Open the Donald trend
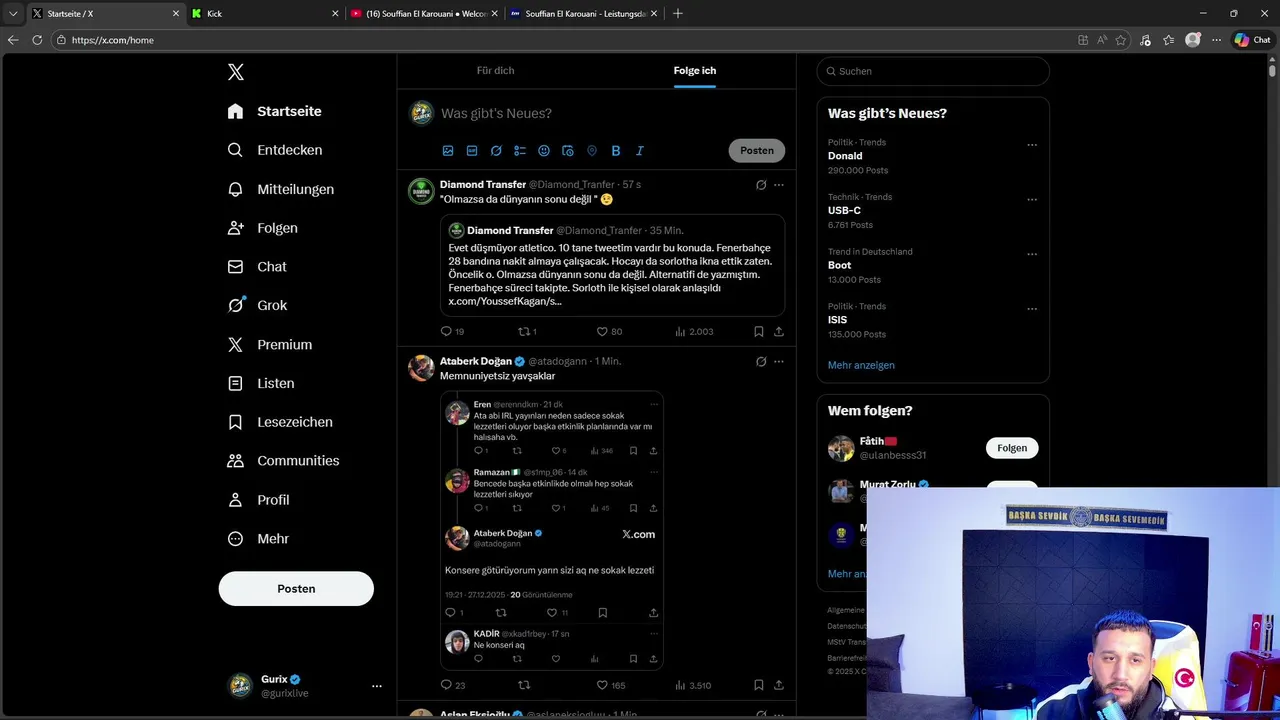Screen dimensions: 1280x720 [x=845, y=156]
